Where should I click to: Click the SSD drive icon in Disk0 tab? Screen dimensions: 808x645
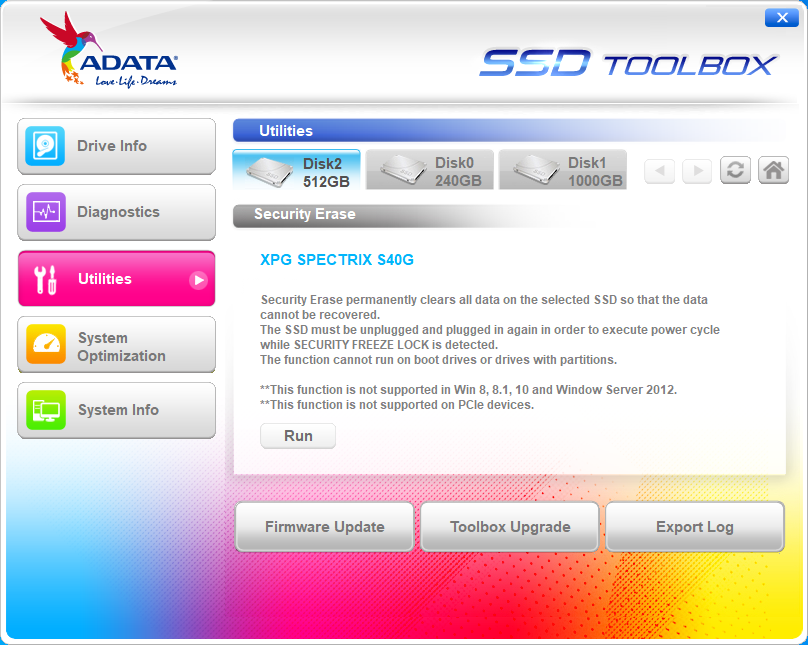click(x=403, y=171)
